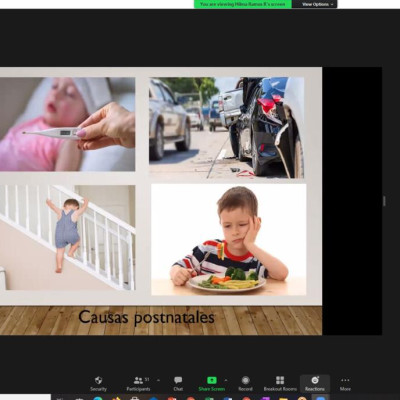
Task: Open the View Options dropdown
Action: tap(317, 4)
